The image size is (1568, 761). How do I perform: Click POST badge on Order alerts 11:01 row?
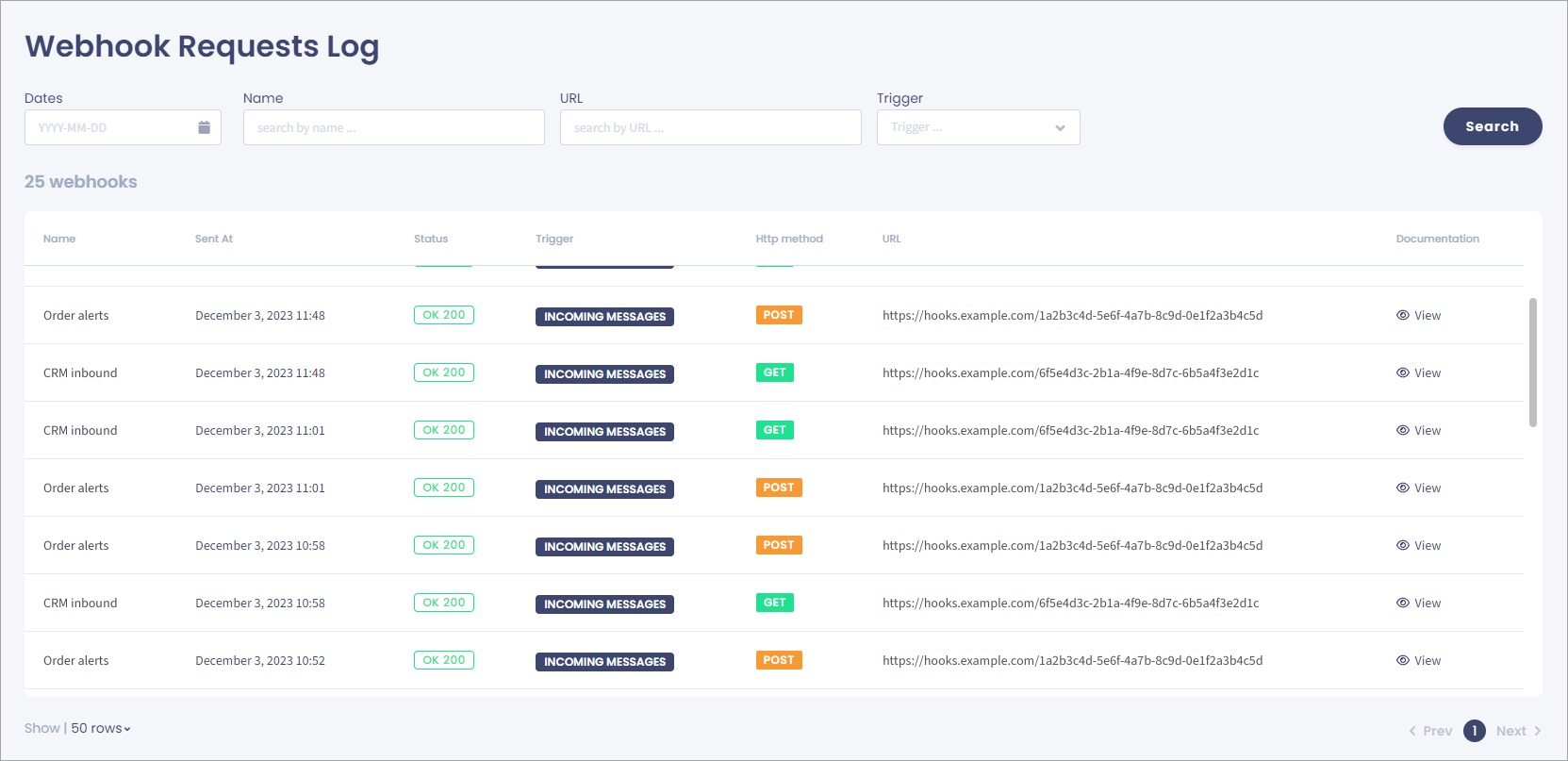click(x=779, y=488)
